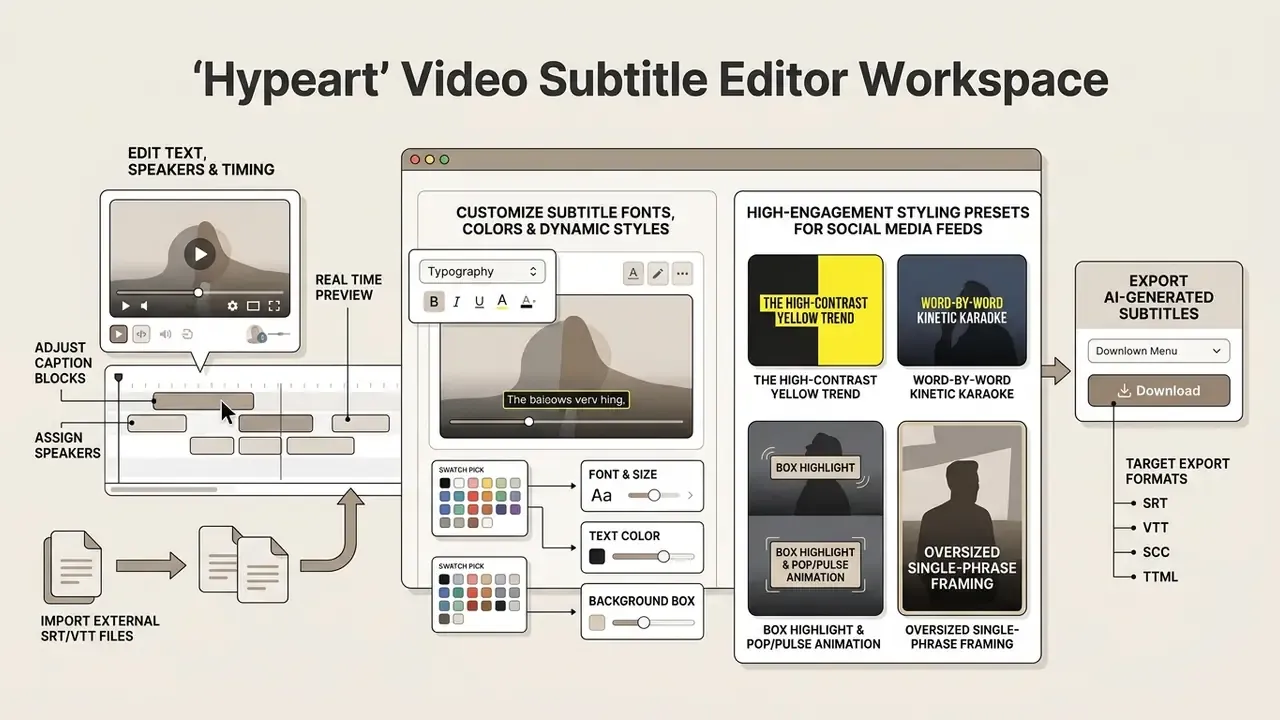Image resolution: width=1280 pixels, height=720 pixels.
Task: Adjust the Font & Size slider
Action: click(652, 495)
